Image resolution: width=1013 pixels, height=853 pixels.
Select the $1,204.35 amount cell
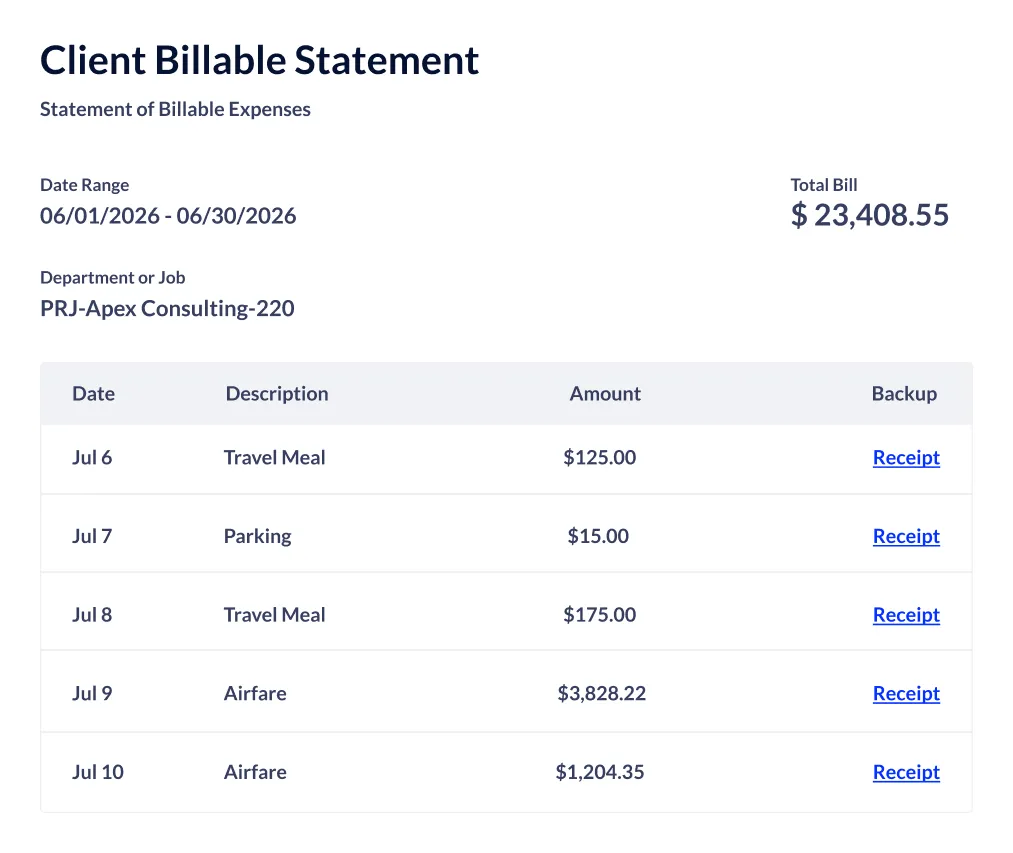[x=600, y=772]
